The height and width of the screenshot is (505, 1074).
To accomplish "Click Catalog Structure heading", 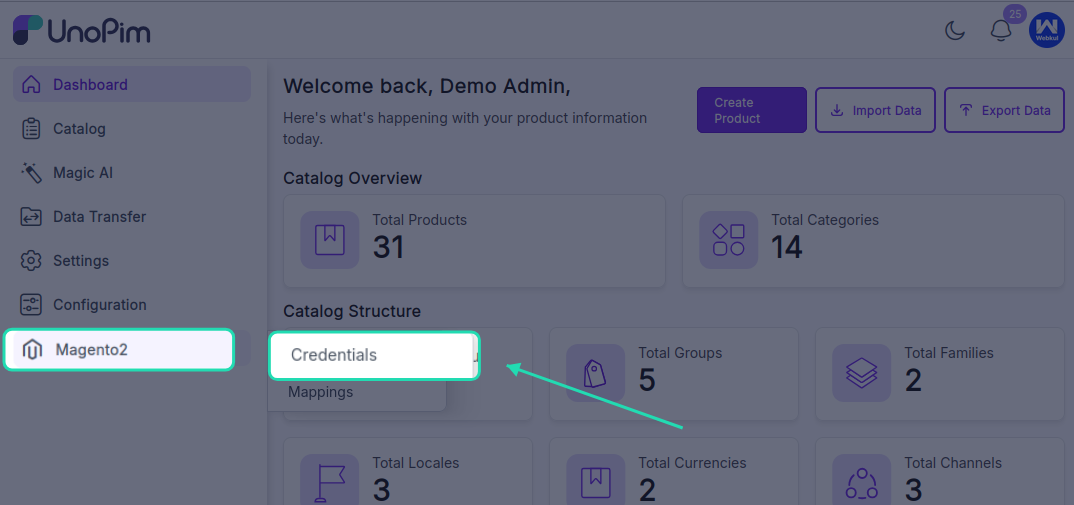I will coord(352,311).
